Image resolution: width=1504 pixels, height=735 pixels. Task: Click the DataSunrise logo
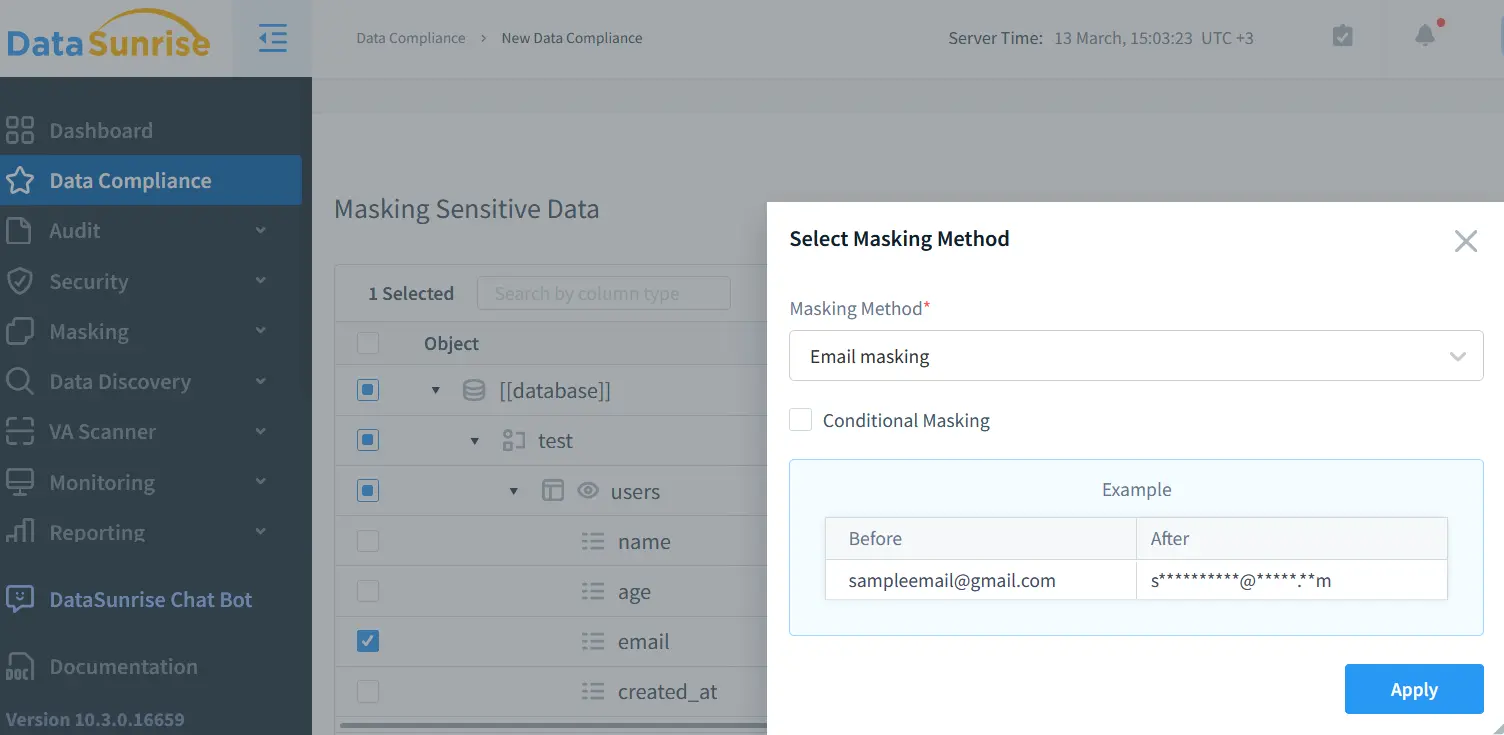pyautogui.click(x=108, y=38)
